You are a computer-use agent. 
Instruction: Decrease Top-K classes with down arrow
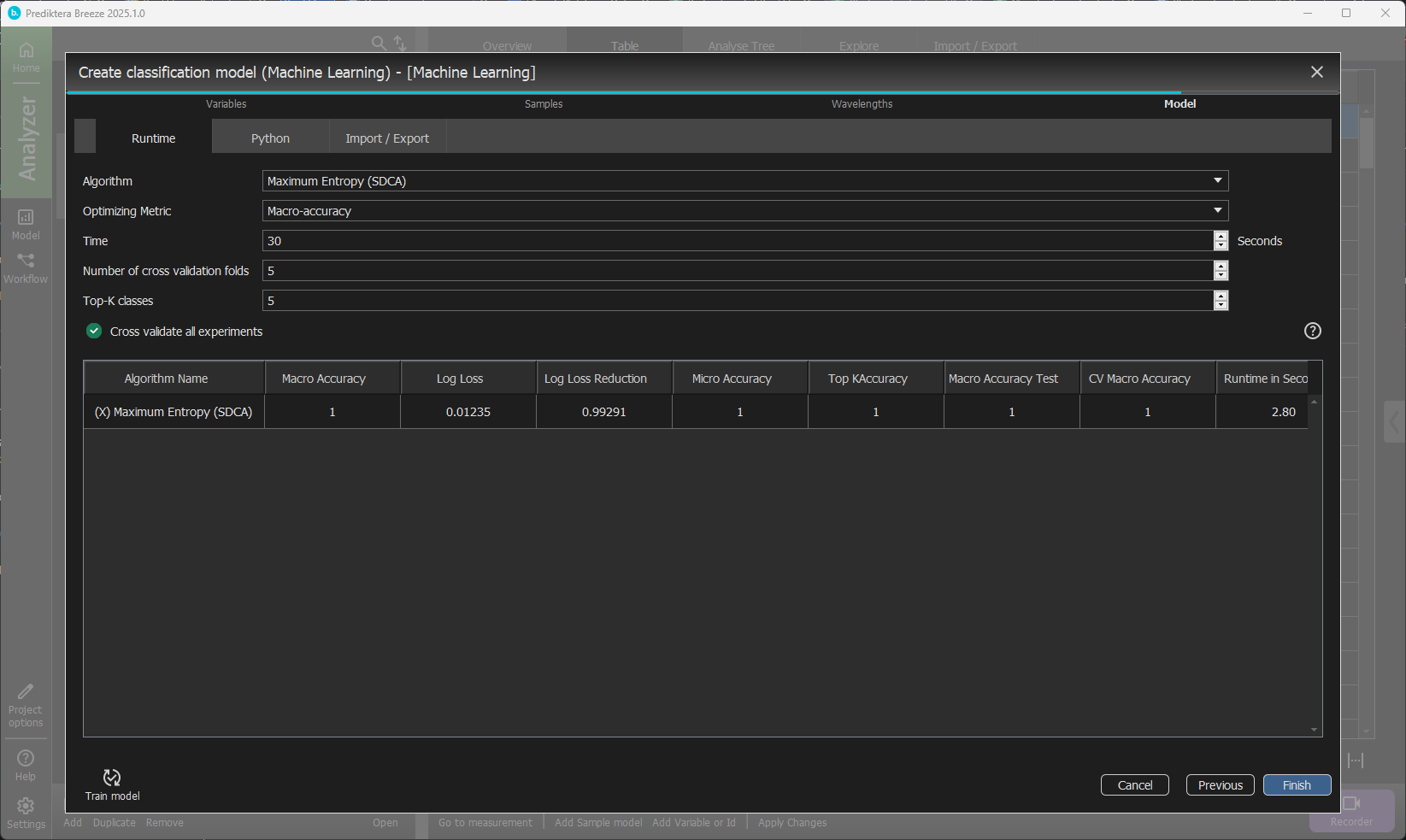pos(1221,305)
